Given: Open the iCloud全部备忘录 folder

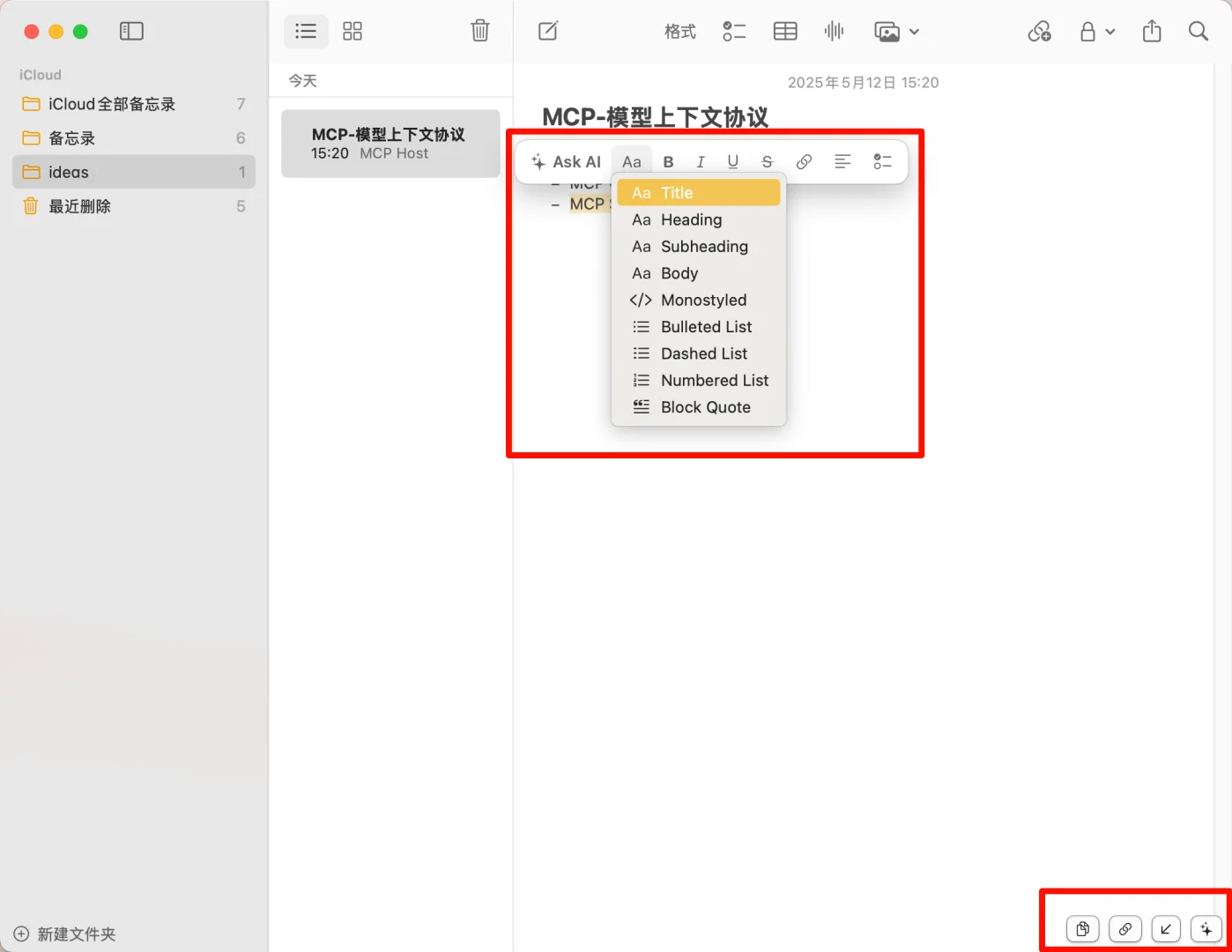Looking at the screenshot, I should pos(134,104).
